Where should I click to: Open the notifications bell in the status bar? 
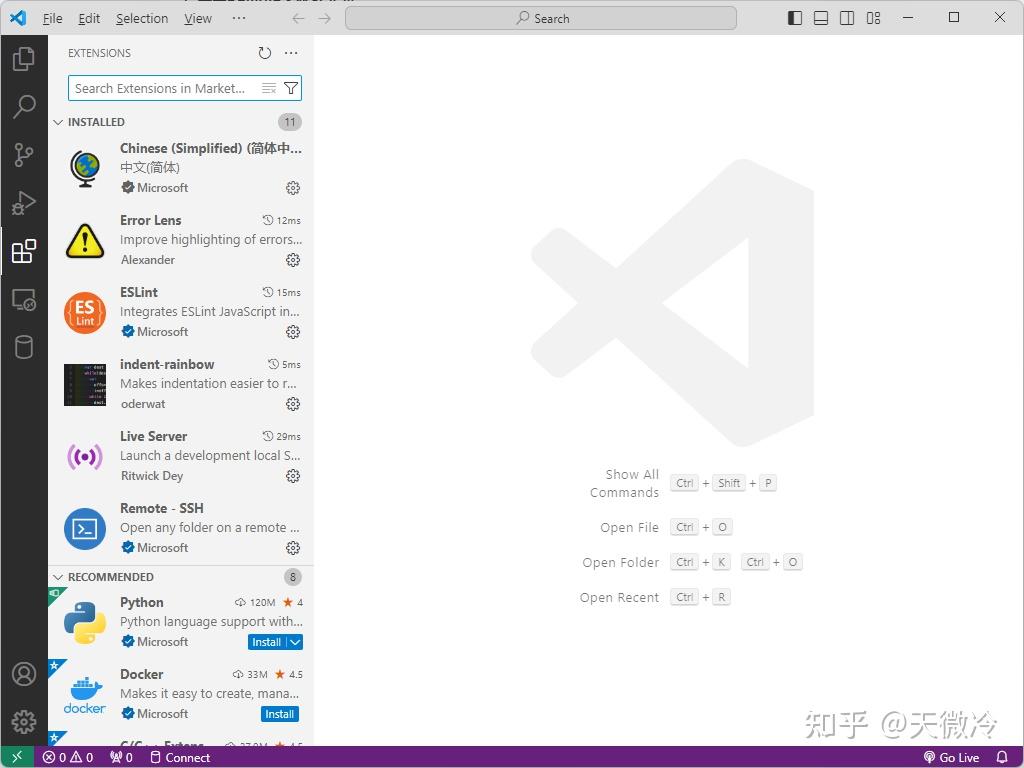pos(1003,757)
